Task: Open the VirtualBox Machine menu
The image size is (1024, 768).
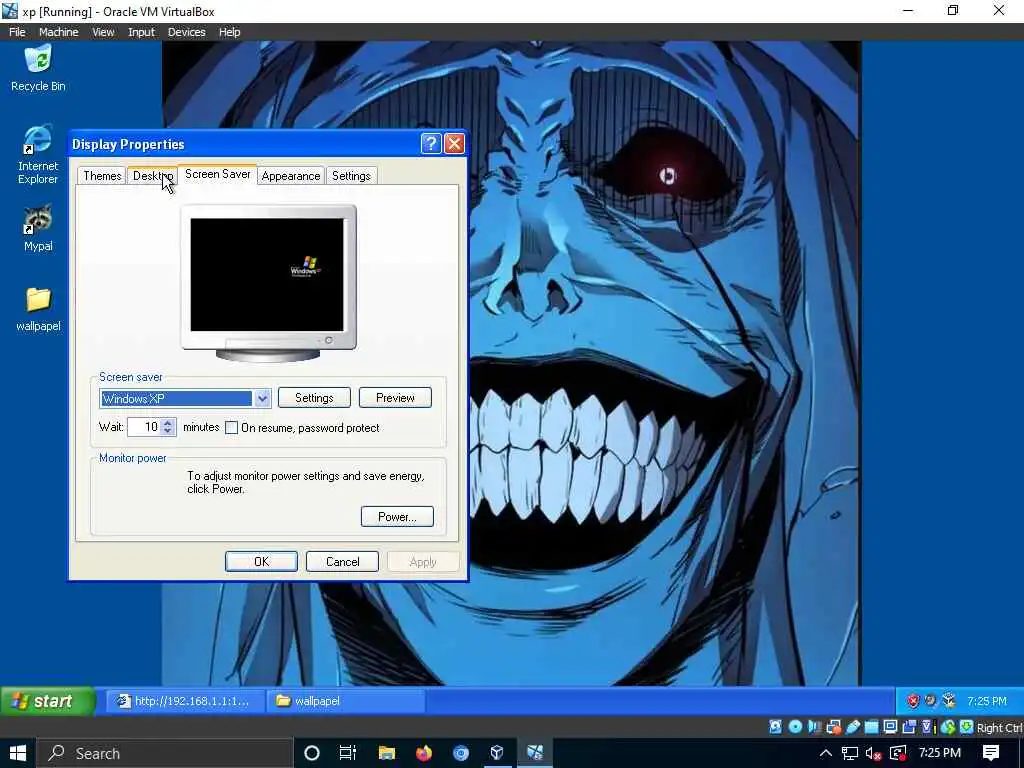Action: pyautogui.click(x=59, y=32)
